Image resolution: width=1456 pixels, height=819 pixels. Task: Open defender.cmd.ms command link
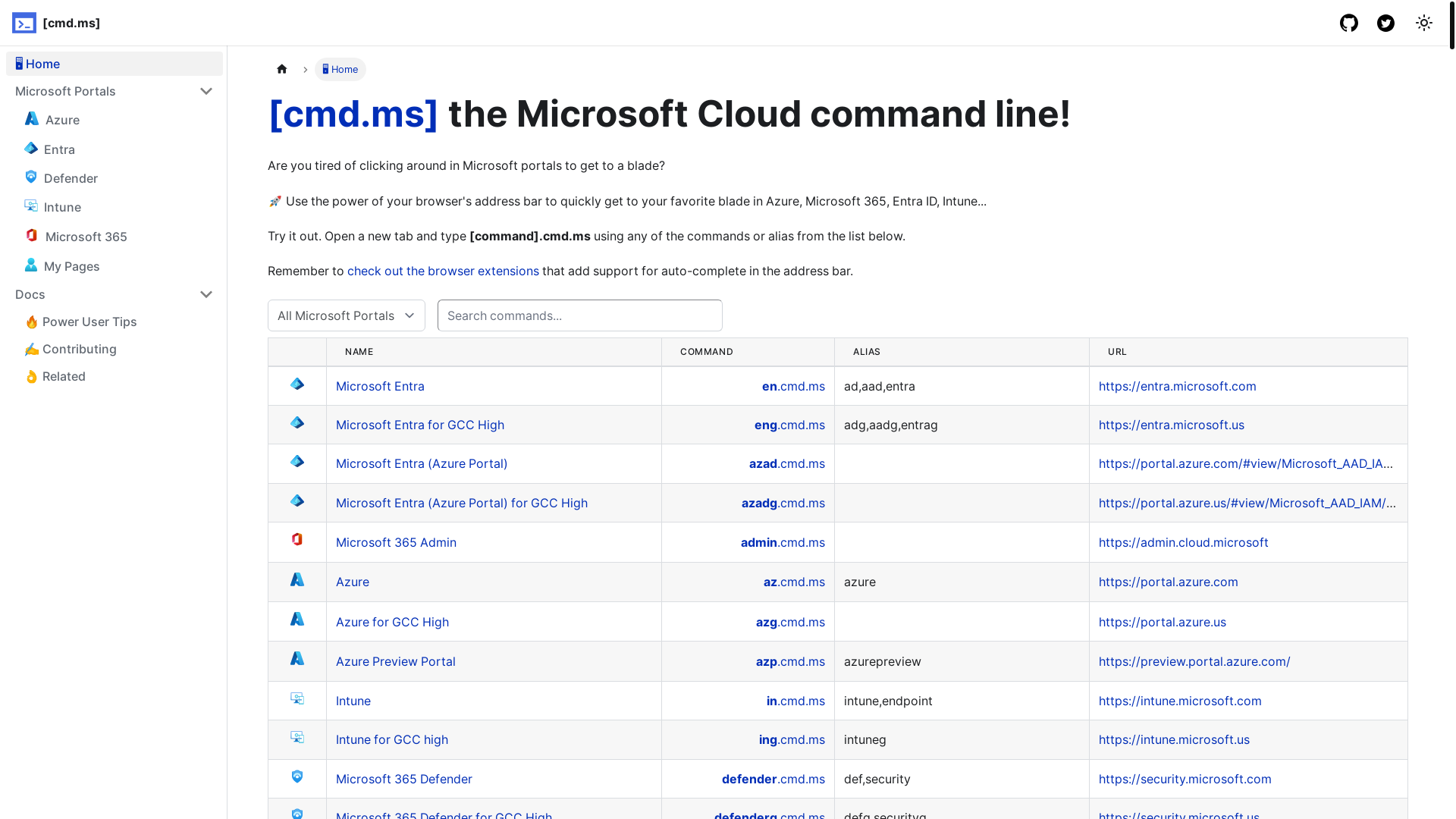pos(773,779)
